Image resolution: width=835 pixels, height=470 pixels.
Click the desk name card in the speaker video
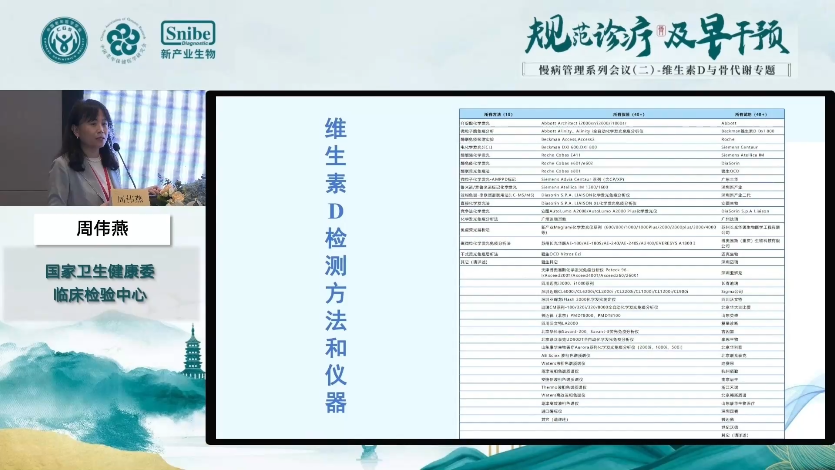130,197
